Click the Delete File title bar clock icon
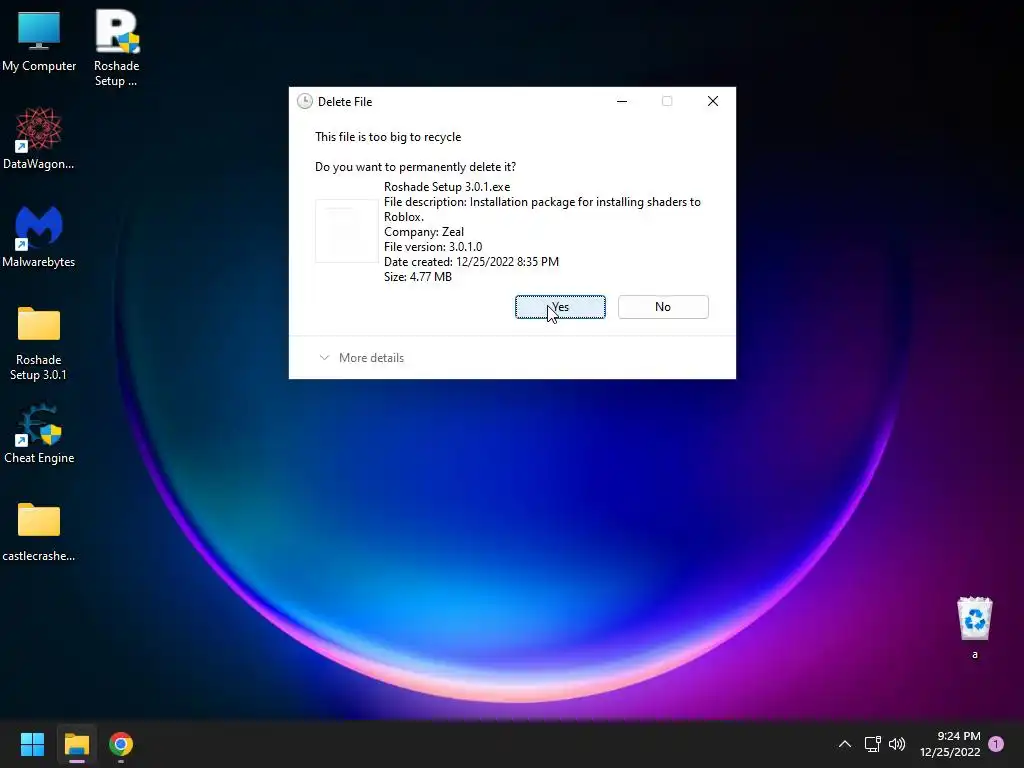 point(304,101)
